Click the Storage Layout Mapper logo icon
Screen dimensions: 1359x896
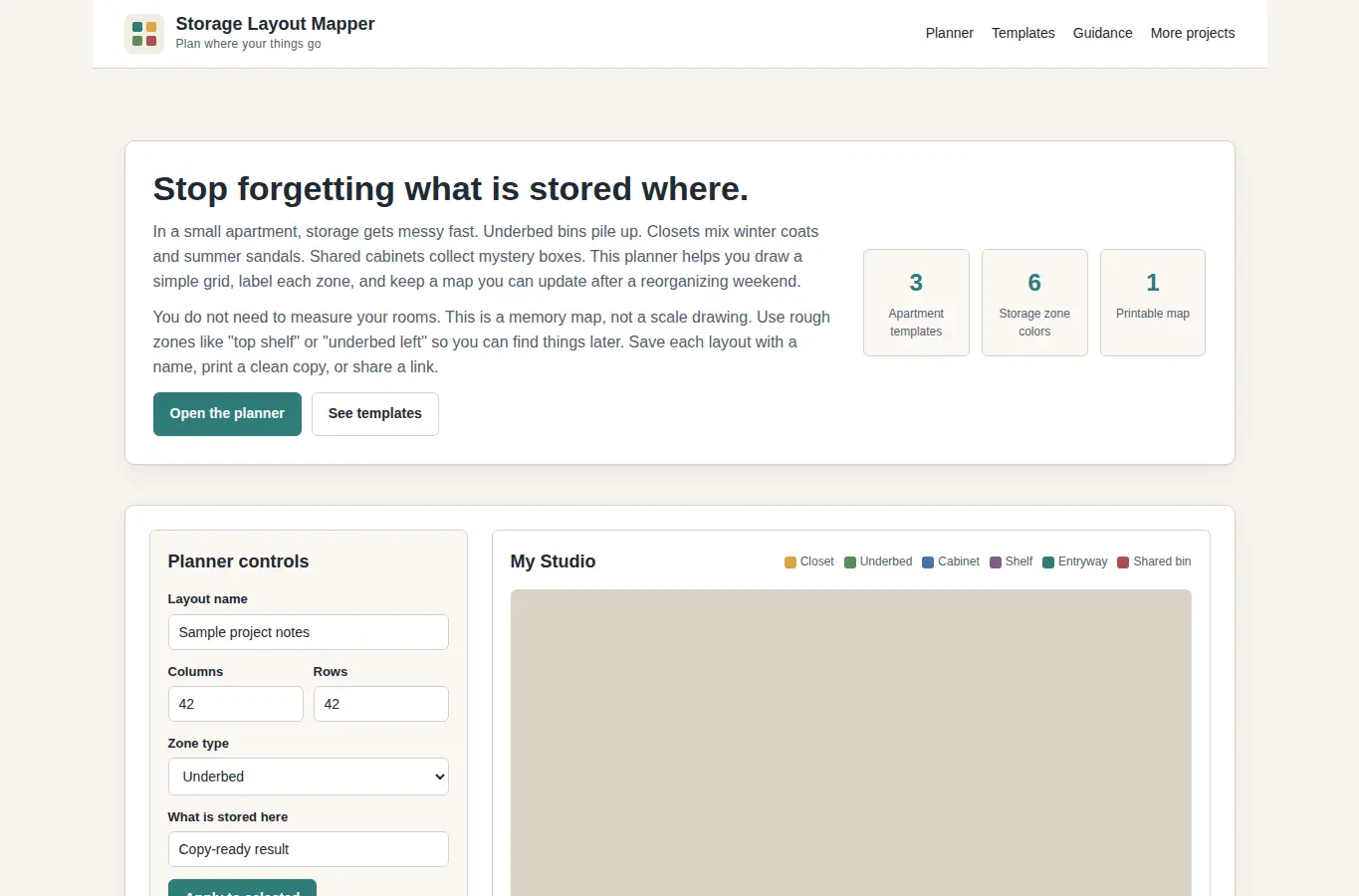(144, 34)
